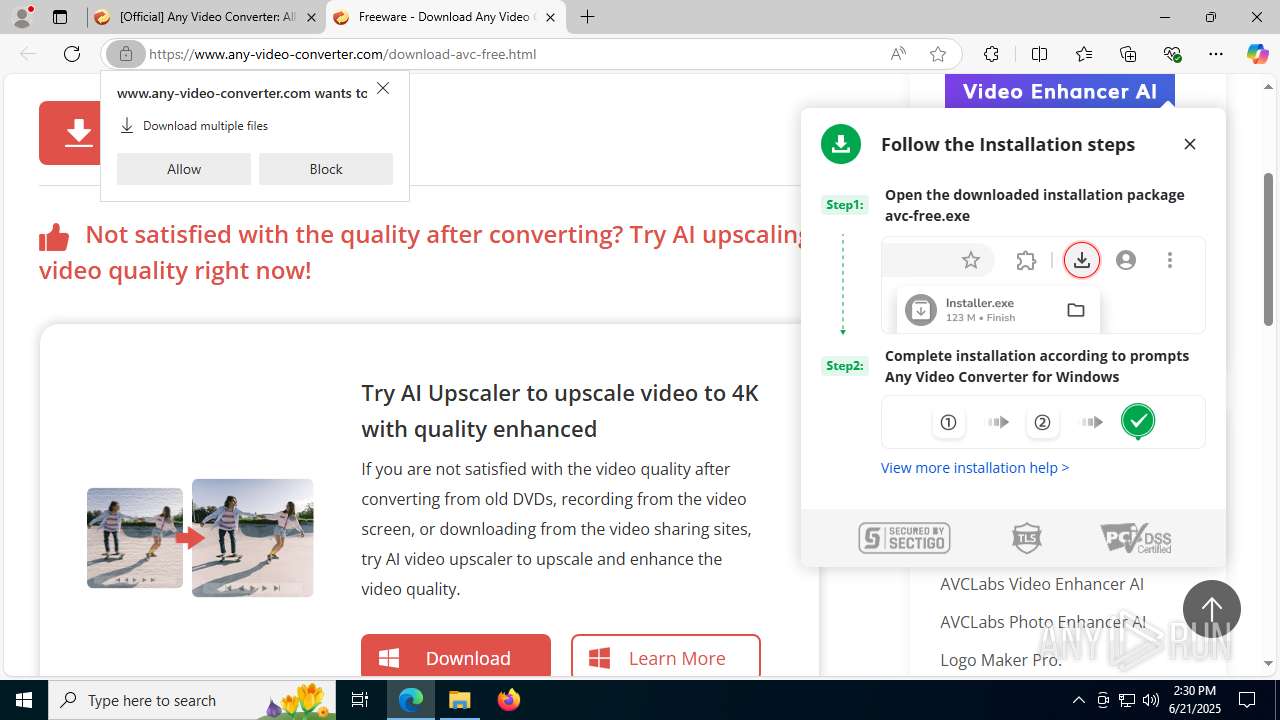Click the scroll-to-top arrow button
This screenshot has height=720, width=1280.
tap(1212, 609)
